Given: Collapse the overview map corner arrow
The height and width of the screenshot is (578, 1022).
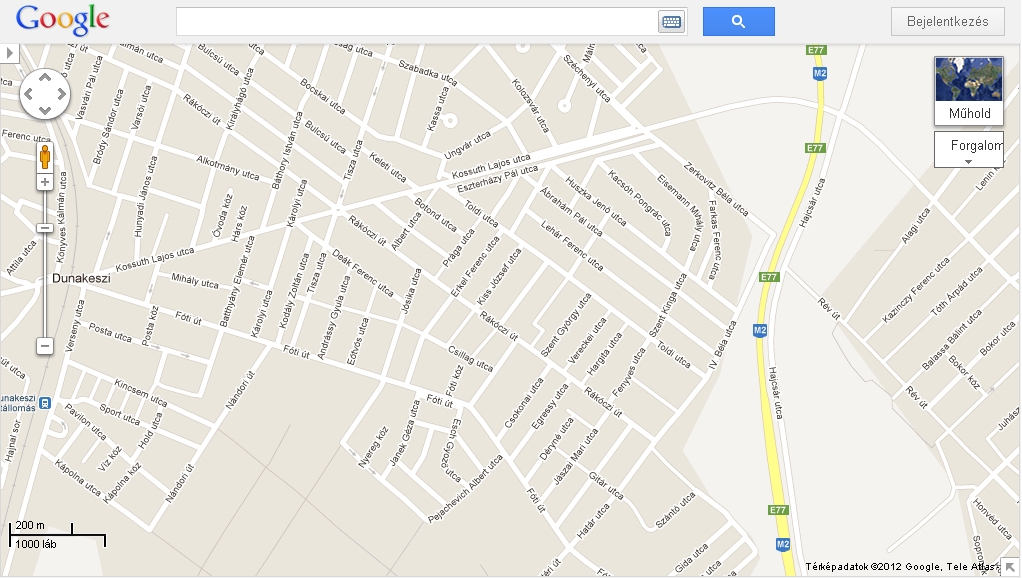Looking at the screenshot, I should pos(1010,568).
